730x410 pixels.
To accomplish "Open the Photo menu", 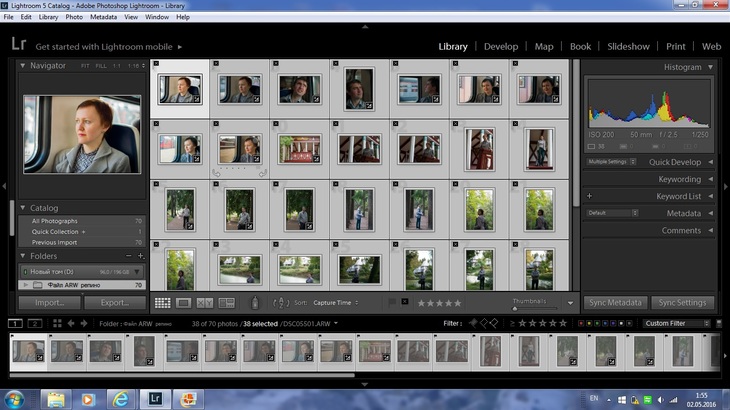I will click(74, 17).
